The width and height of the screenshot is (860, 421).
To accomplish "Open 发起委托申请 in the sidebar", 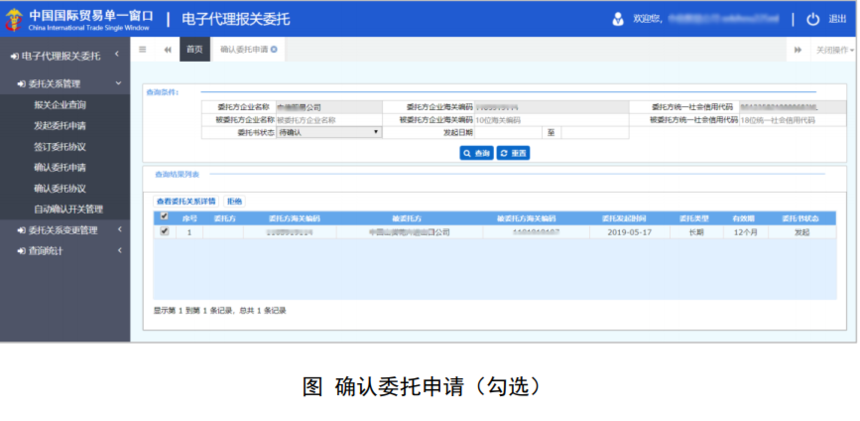I will pos(59,126).
